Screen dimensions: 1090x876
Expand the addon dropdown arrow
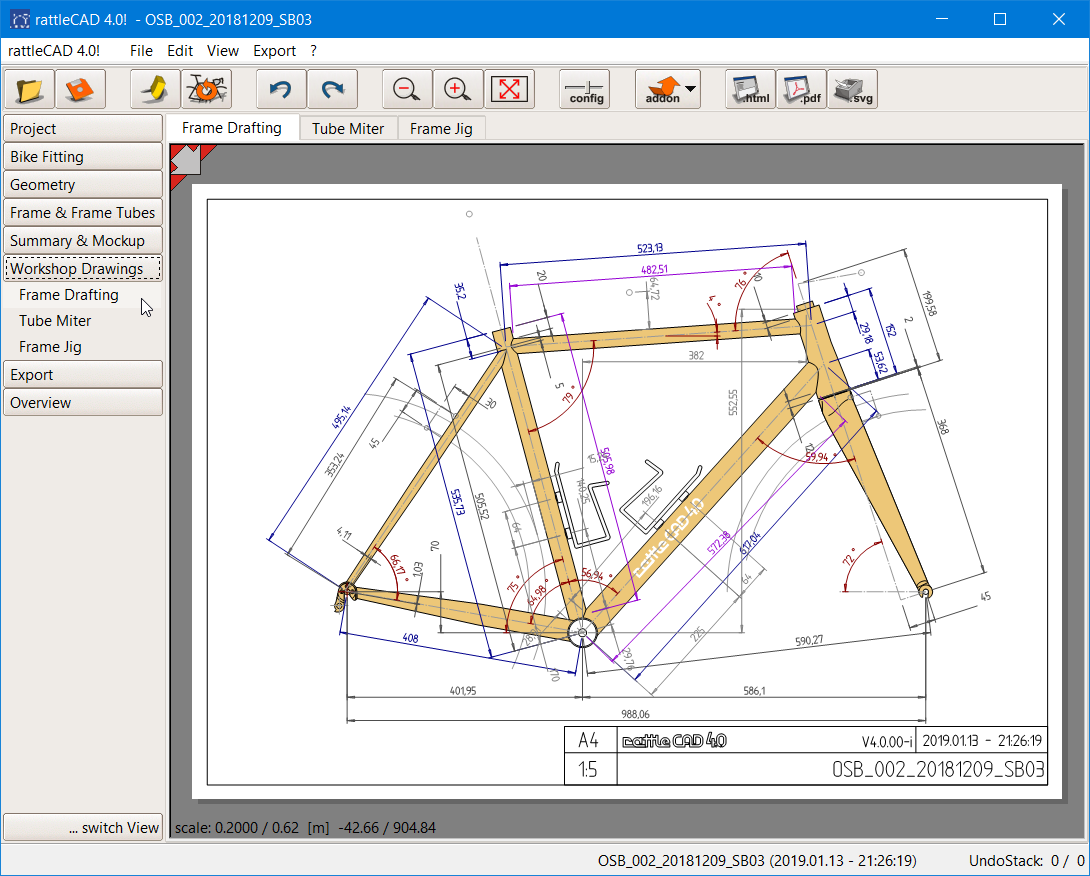click(690, 89)
